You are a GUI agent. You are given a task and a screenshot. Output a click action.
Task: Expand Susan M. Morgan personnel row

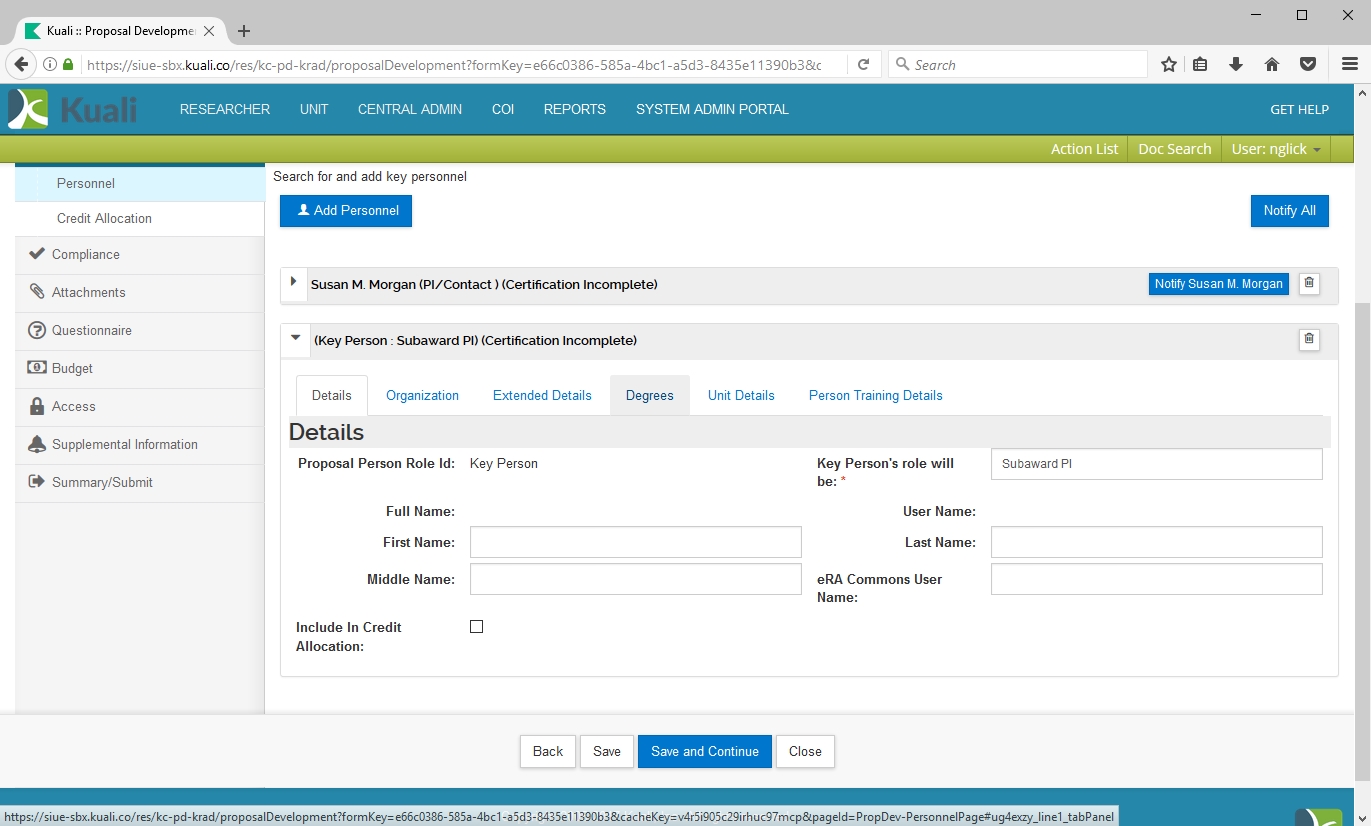(x=294, y=283)
